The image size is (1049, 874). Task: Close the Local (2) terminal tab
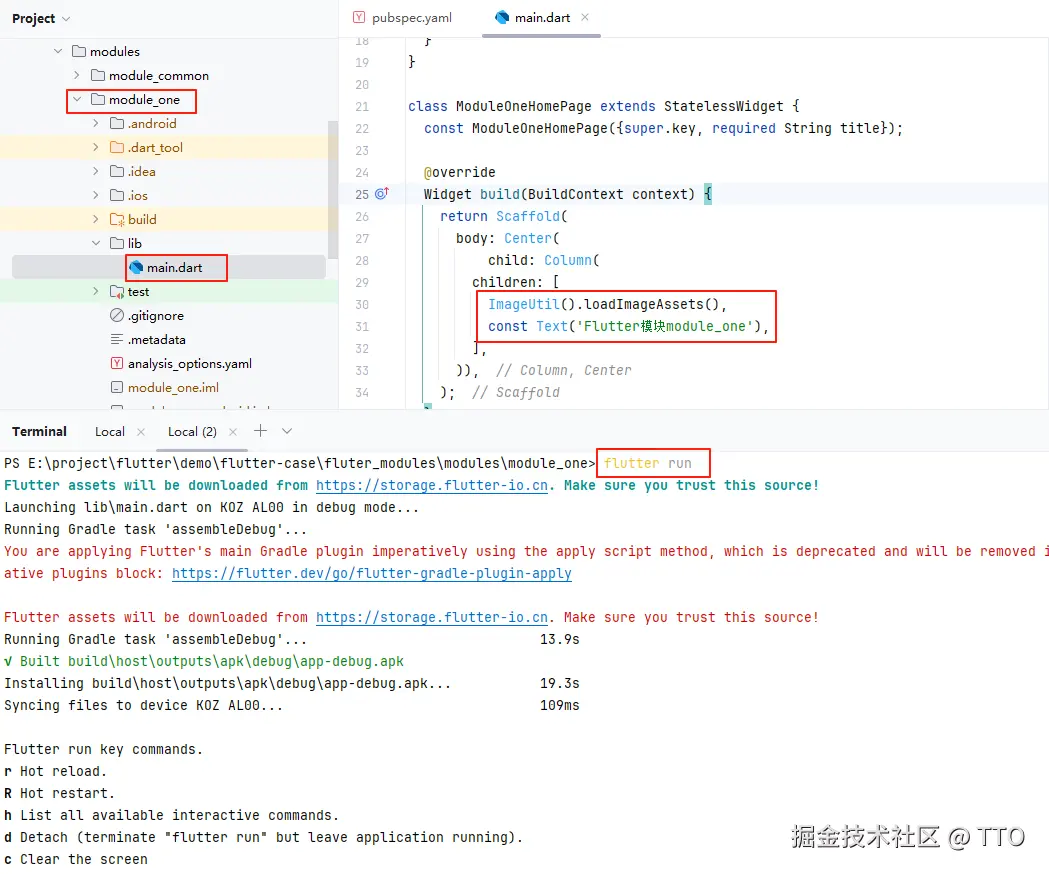click(x=233, y=432)
